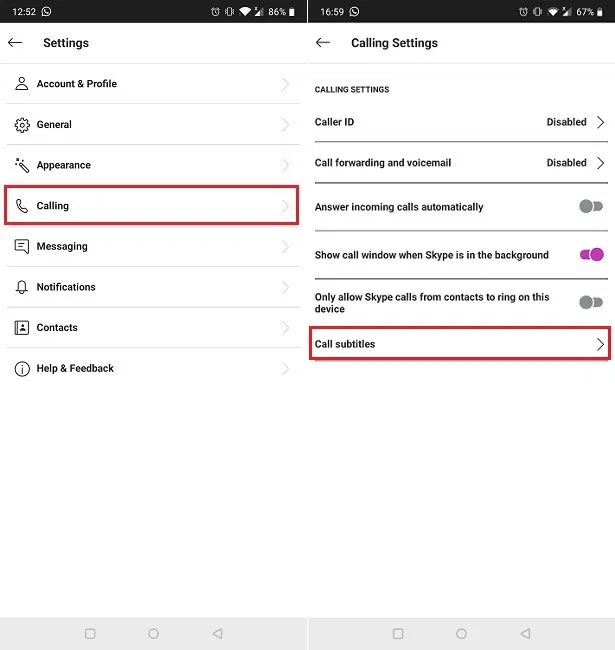This screenshot has width=615, height=650.
Task: Click the Help & Feedback info icon
Action: [22, 369]
